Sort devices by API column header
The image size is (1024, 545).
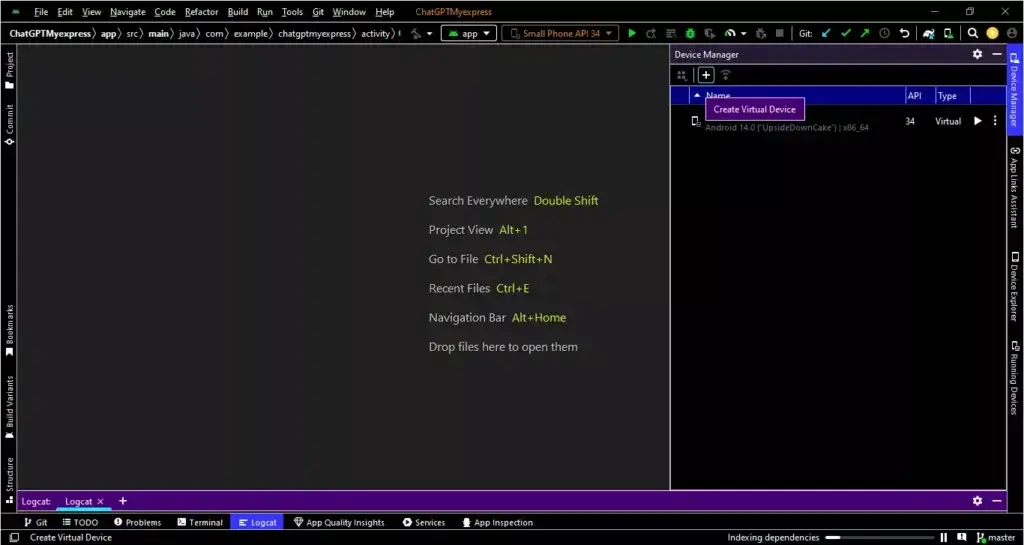click(920, 95)
